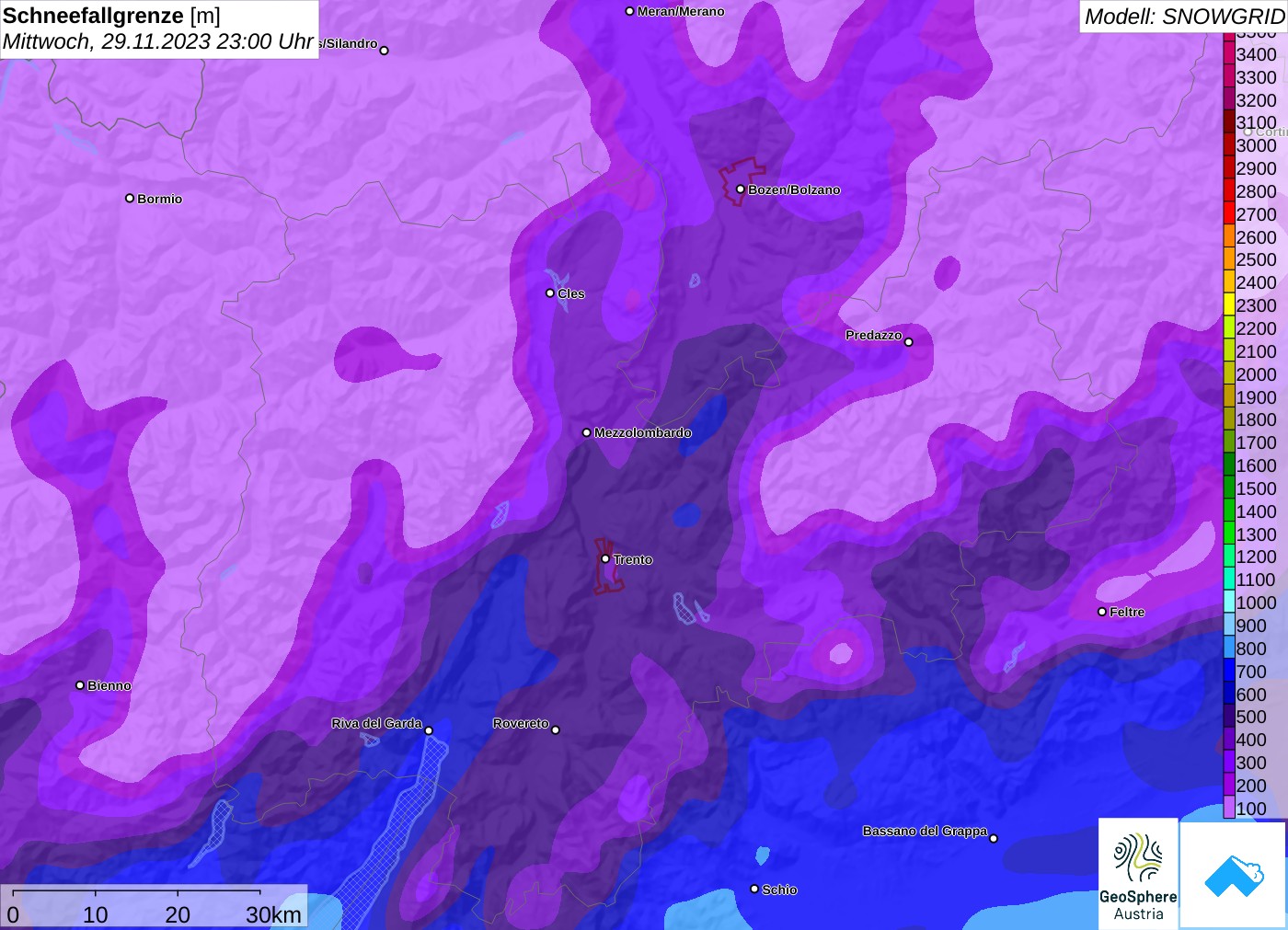Image resolution: width=1288 pixels, height=930 pixels.
Task: Click the Bormio marker dot
Action: (x=130, y=198)
